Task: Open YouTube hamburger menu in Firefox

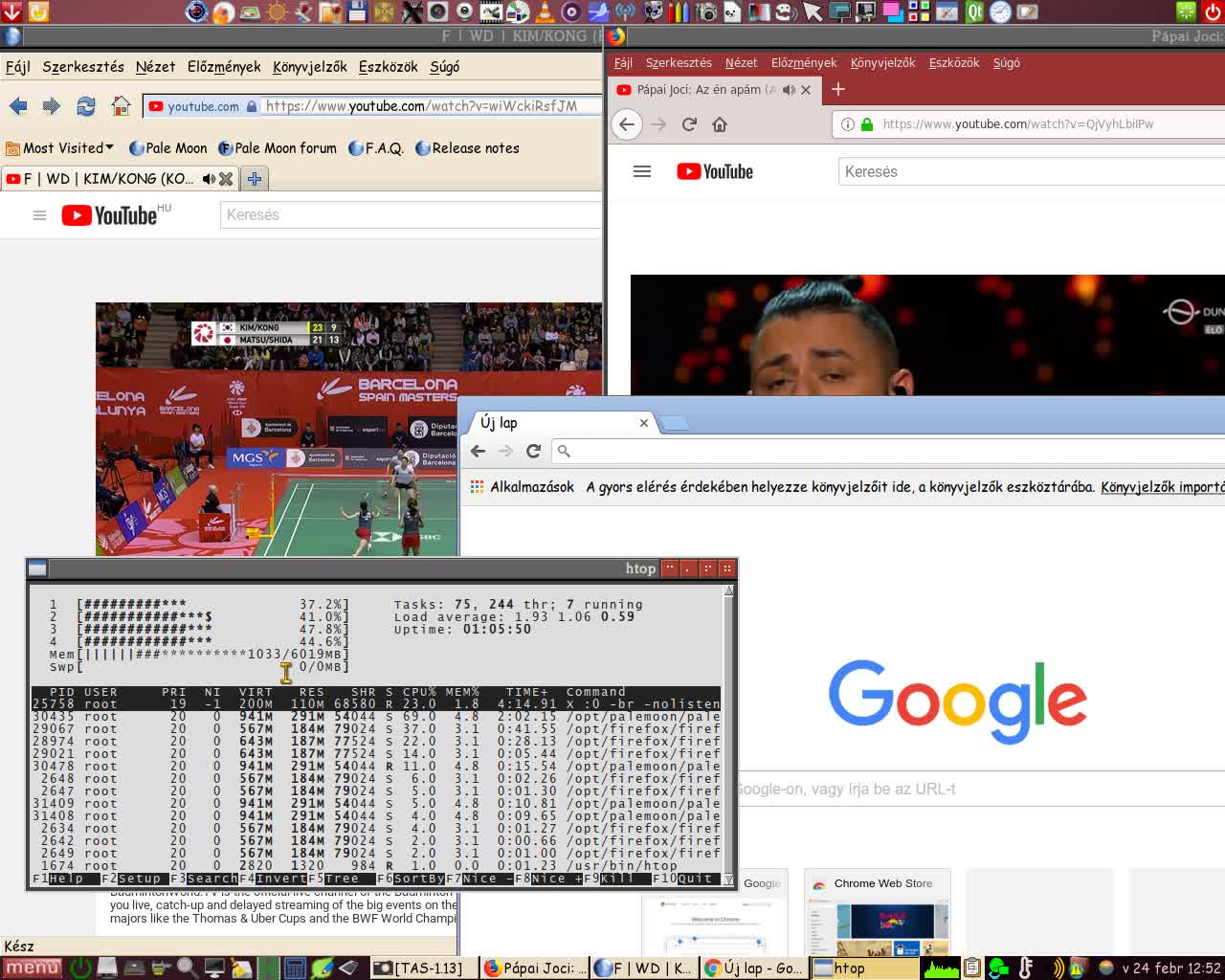Action: pyautogui.click(x=642, y=171)
